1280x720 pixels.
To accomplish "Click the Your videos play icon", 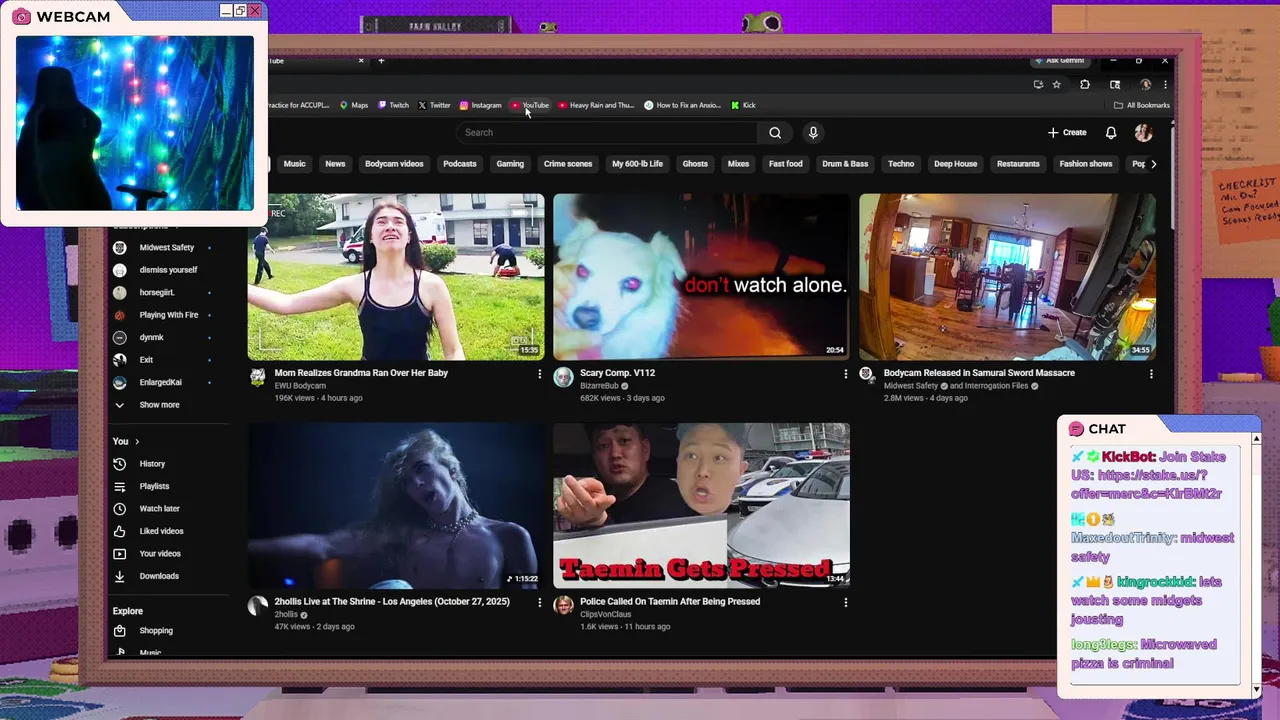I will coord(120,554).
